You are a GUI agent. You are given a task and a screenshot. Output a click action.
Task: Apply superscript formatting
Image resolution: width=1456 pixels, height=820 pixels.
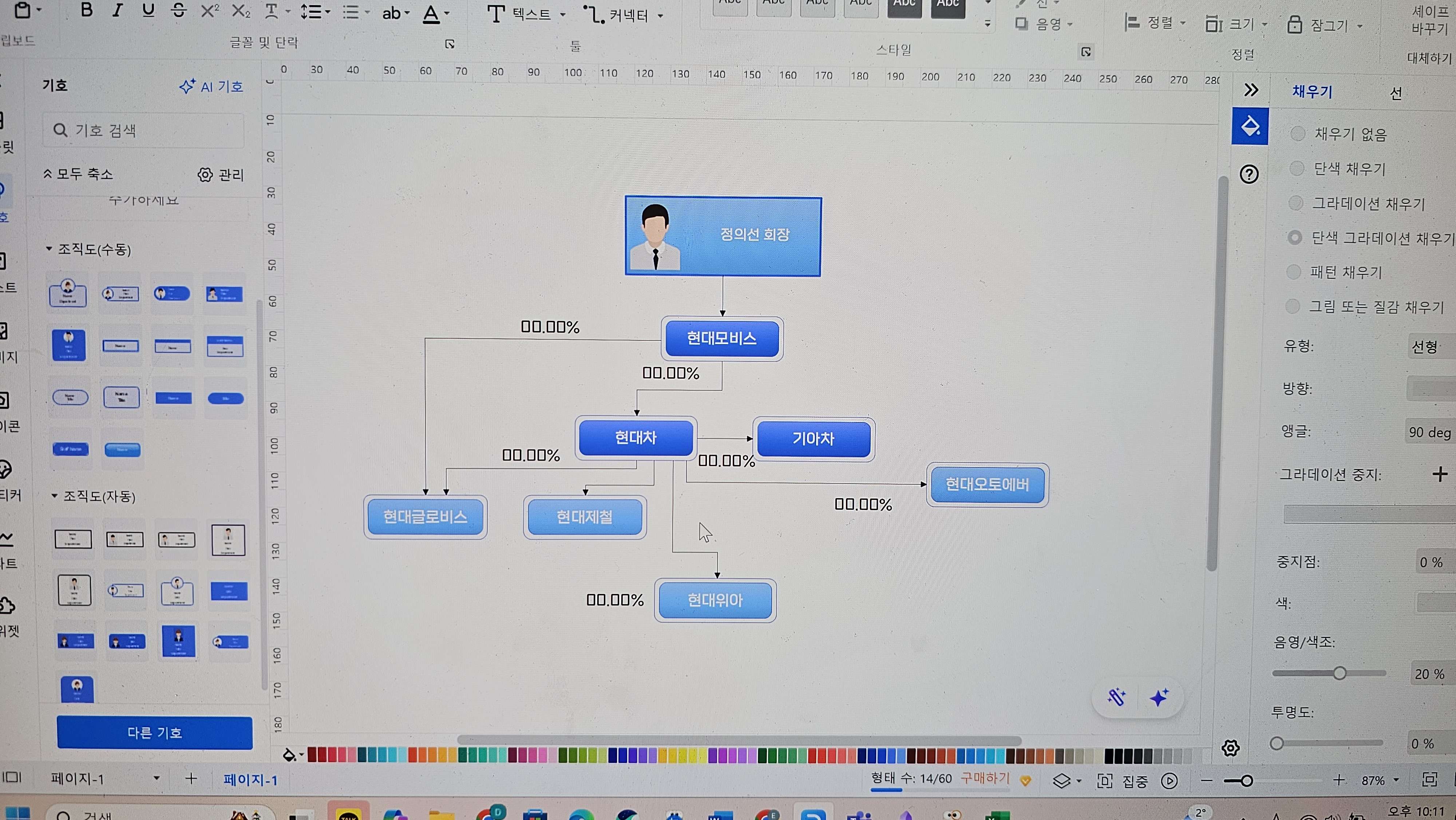(210, 11)
